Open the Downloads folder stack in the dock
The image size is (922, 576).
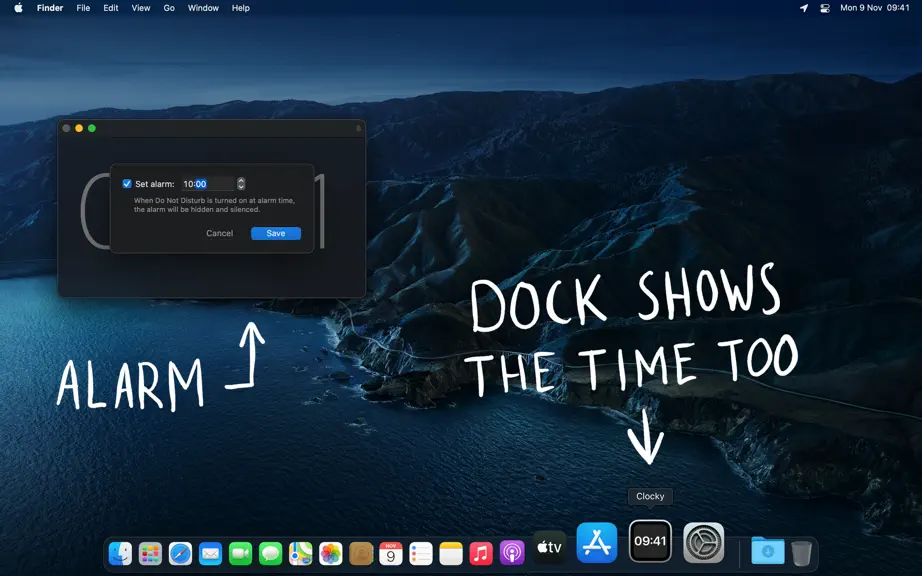[767, 552]
